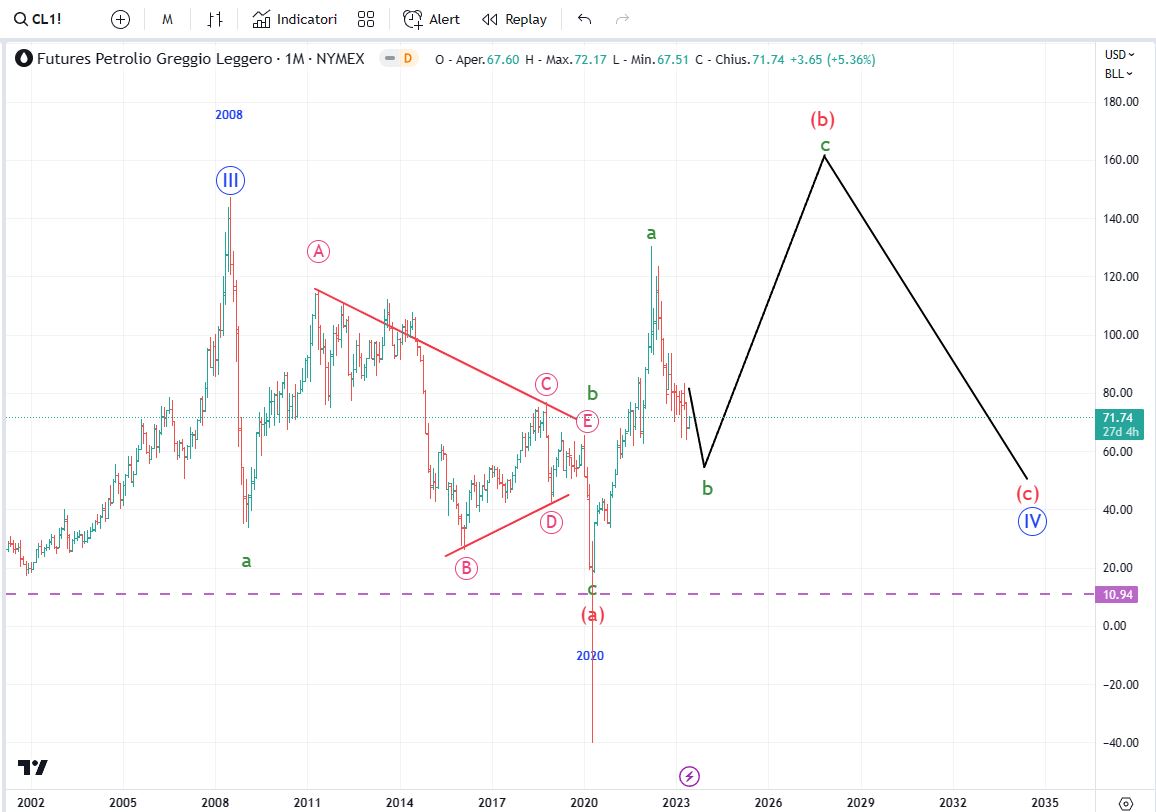Click 2035 on the time axis
The image size is (1156, 812).
[x=1045, y=802]
